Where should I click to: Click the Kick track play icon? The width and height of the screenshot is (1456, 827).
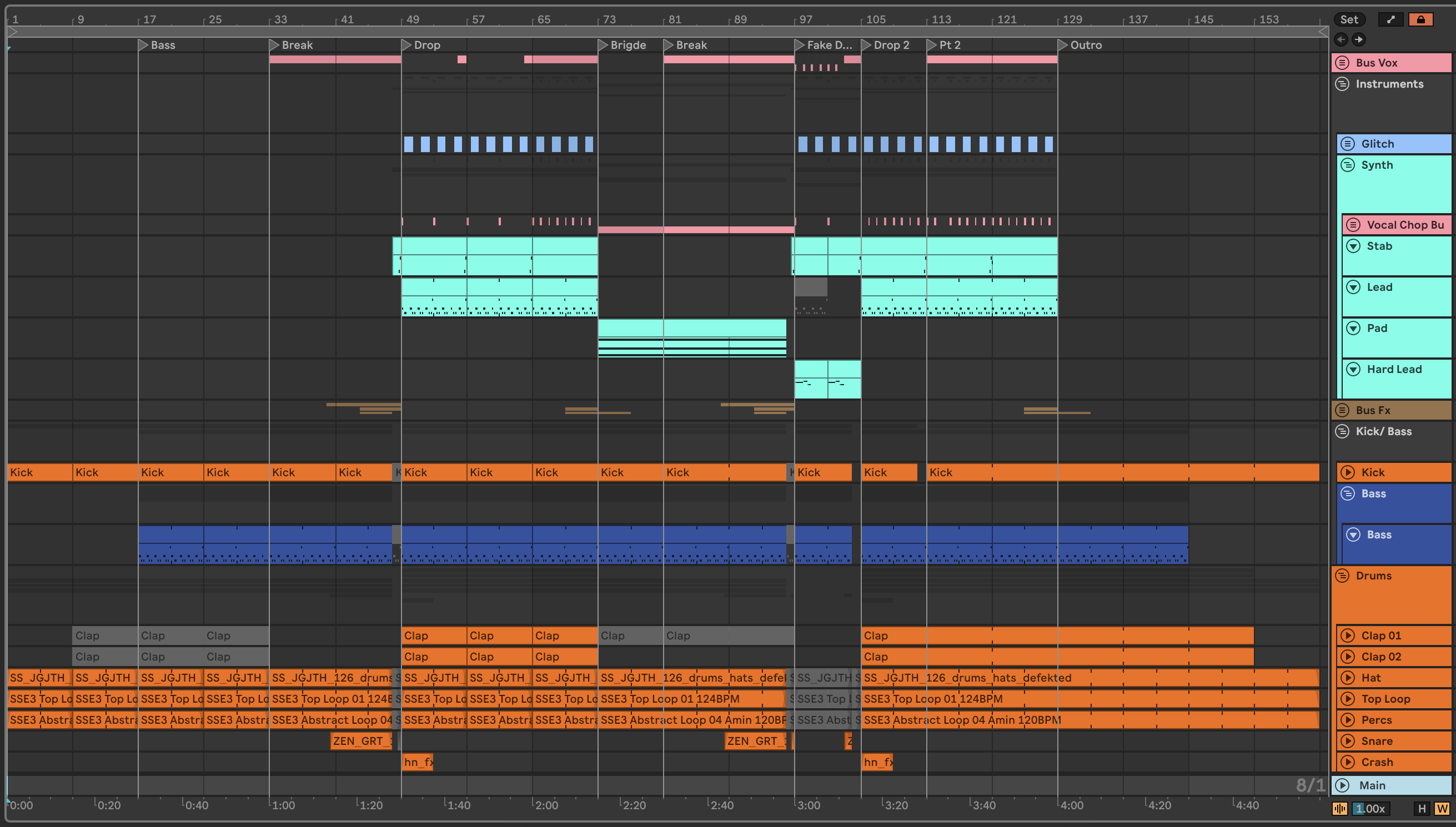click(x=1348, y=472)
